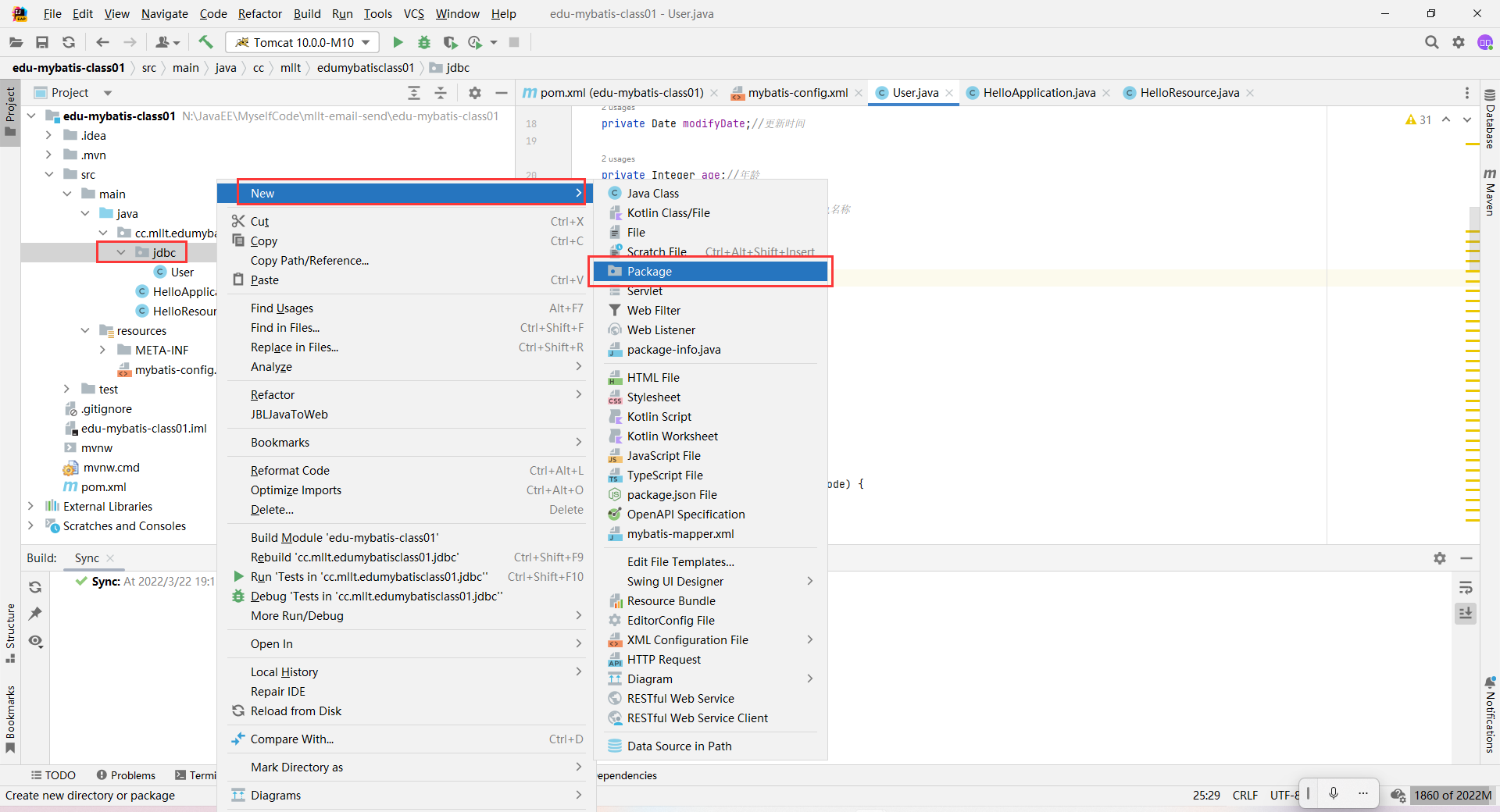This screenshot has height=812, width=1500.
Task: Toggle the Project tool window stripe button
Action: click(x=10, y=111)
